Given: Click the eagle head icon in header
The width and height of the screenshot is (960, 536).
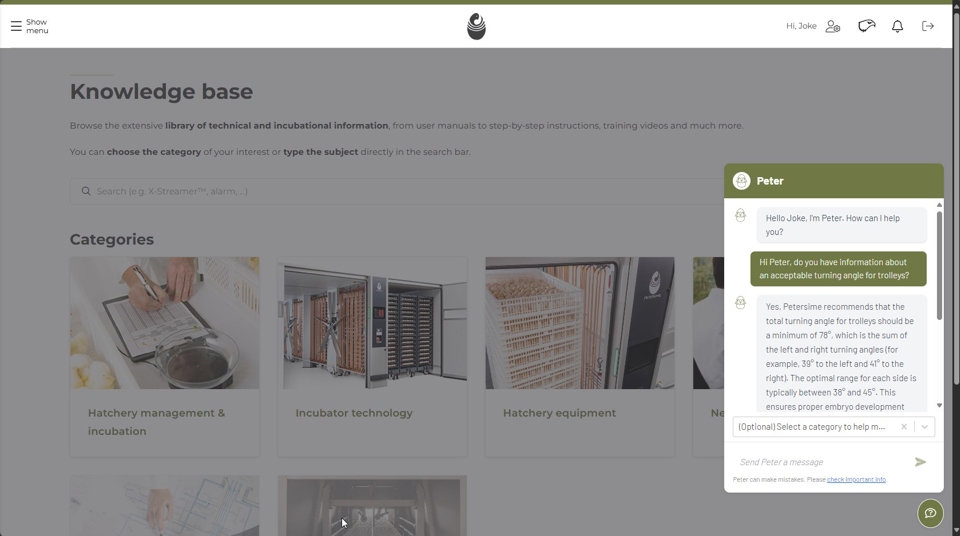Looking at the screenshot, I should [866, 26].
